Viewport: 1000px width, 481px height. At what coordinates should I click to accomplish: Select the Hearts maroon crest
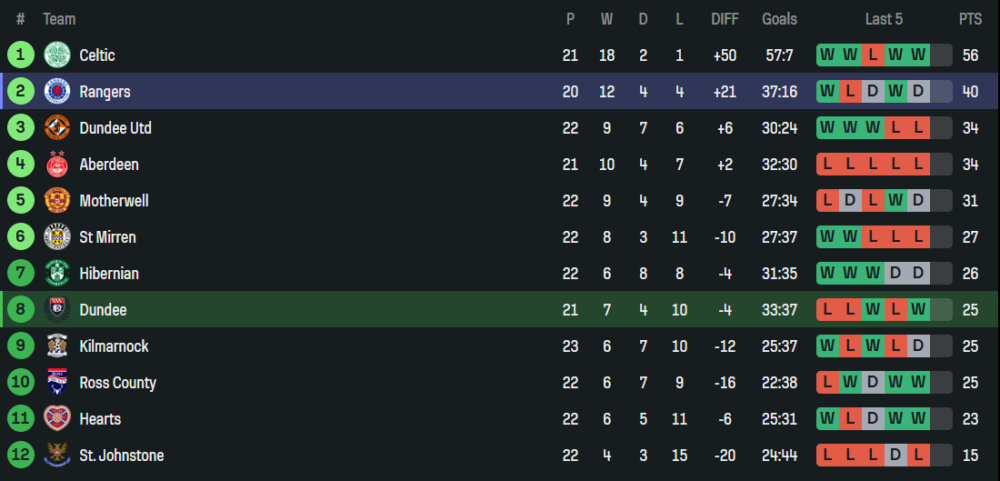click(55, 419)
